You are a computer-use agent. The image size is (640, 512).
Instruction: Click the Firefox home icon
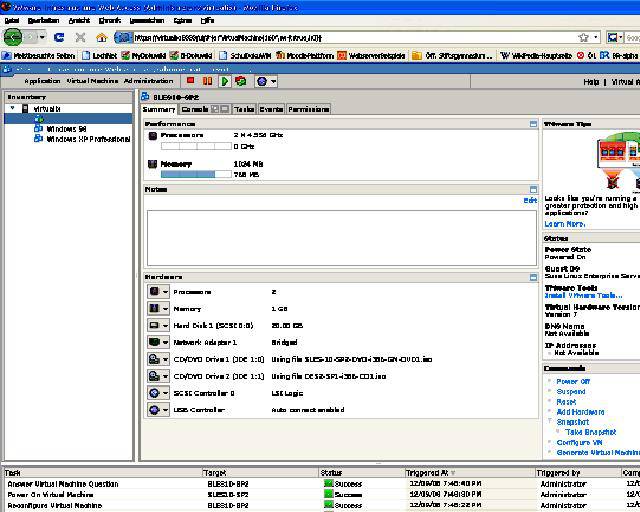101,37
